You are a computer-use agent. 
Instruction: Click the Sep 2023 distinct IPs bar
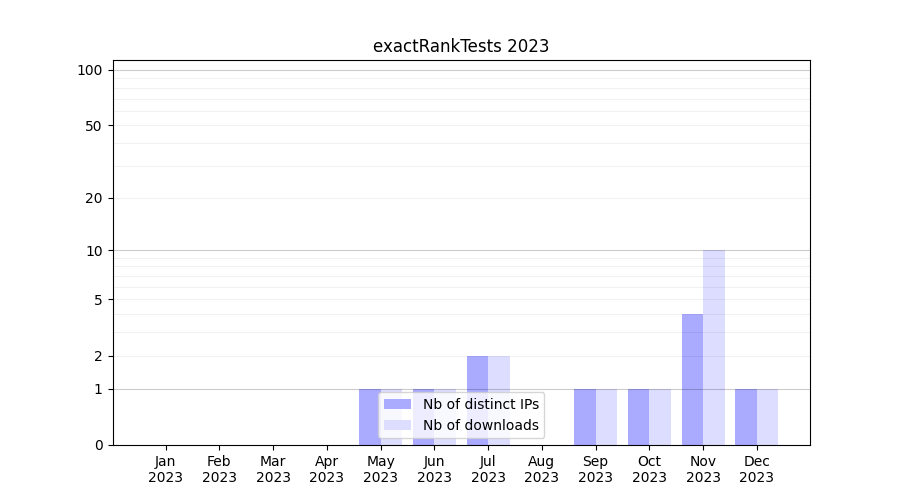pos(585,417)
